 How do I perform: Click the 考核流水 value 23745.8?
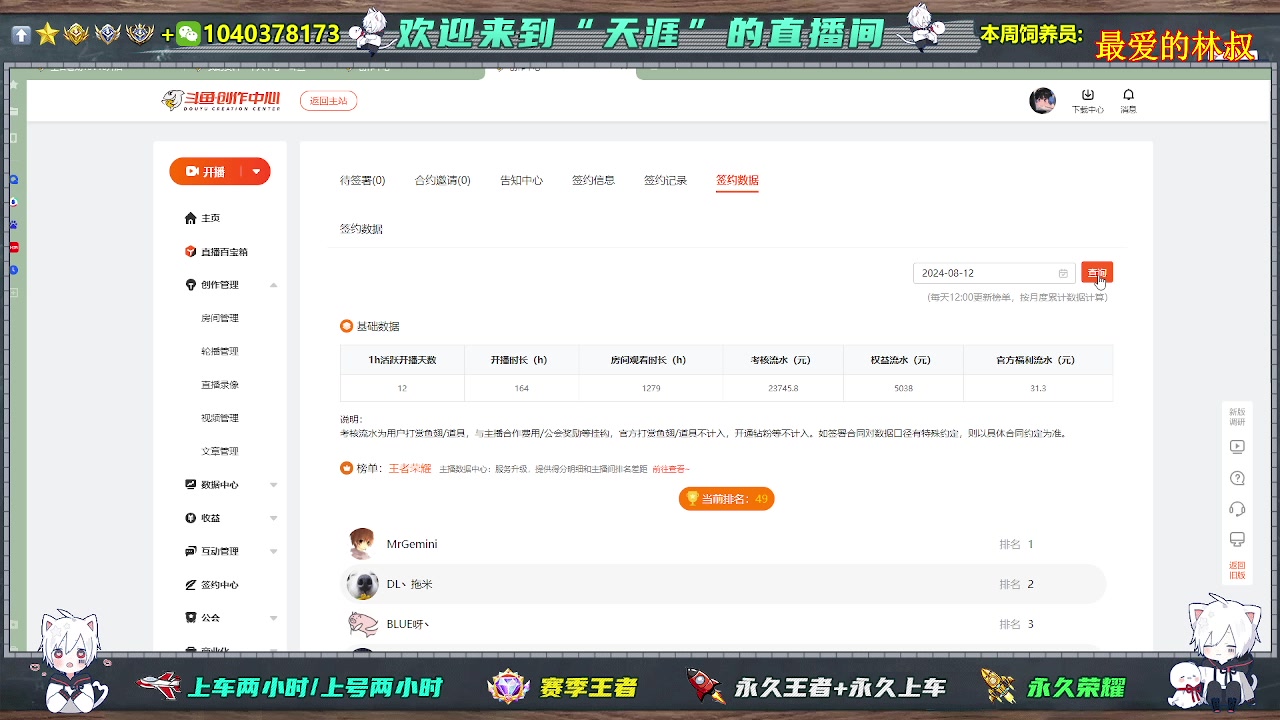click(x=783, y=388)
